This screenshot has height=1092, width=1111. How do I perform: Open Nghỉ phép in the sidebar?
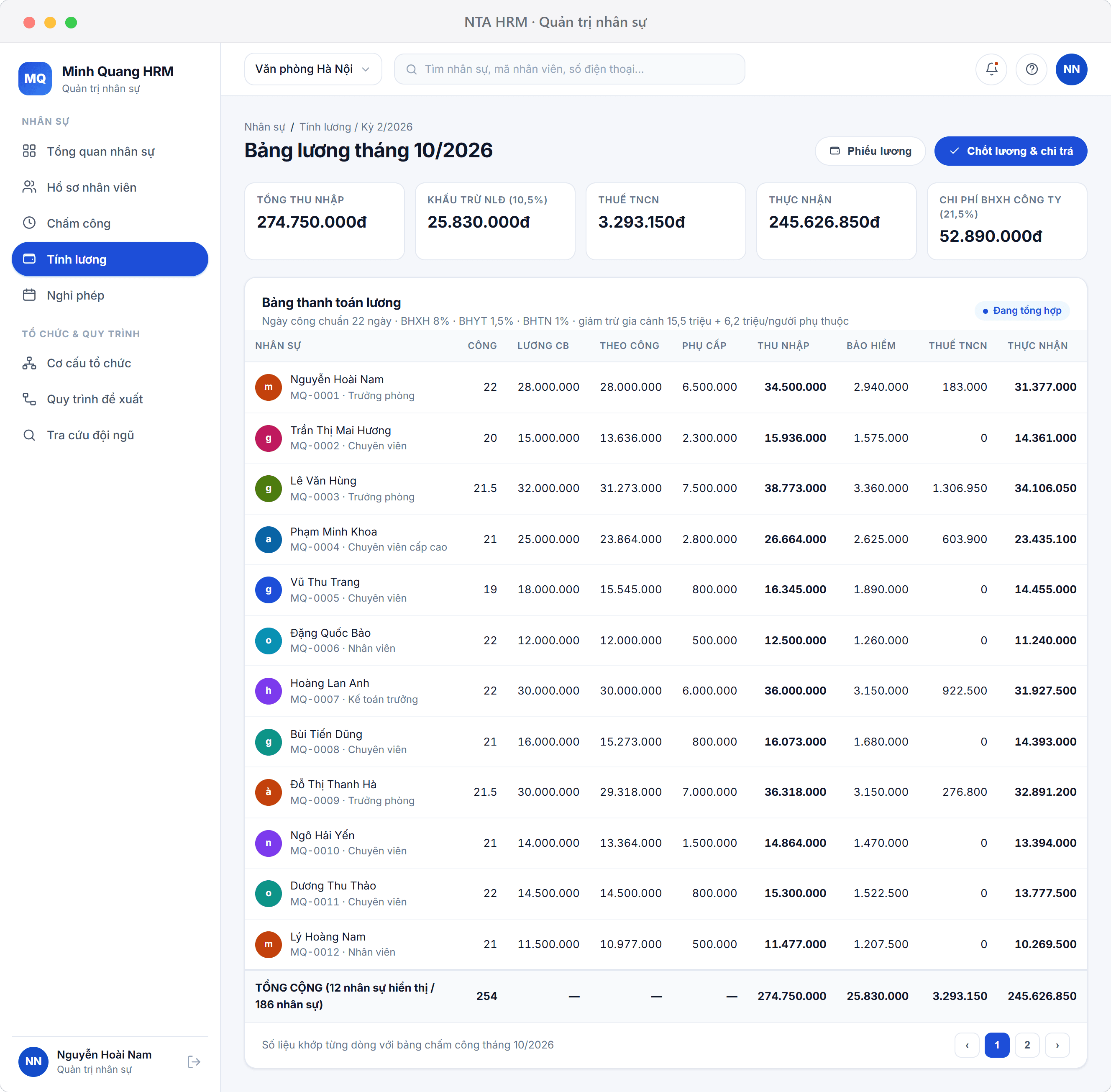coord(110,295)
